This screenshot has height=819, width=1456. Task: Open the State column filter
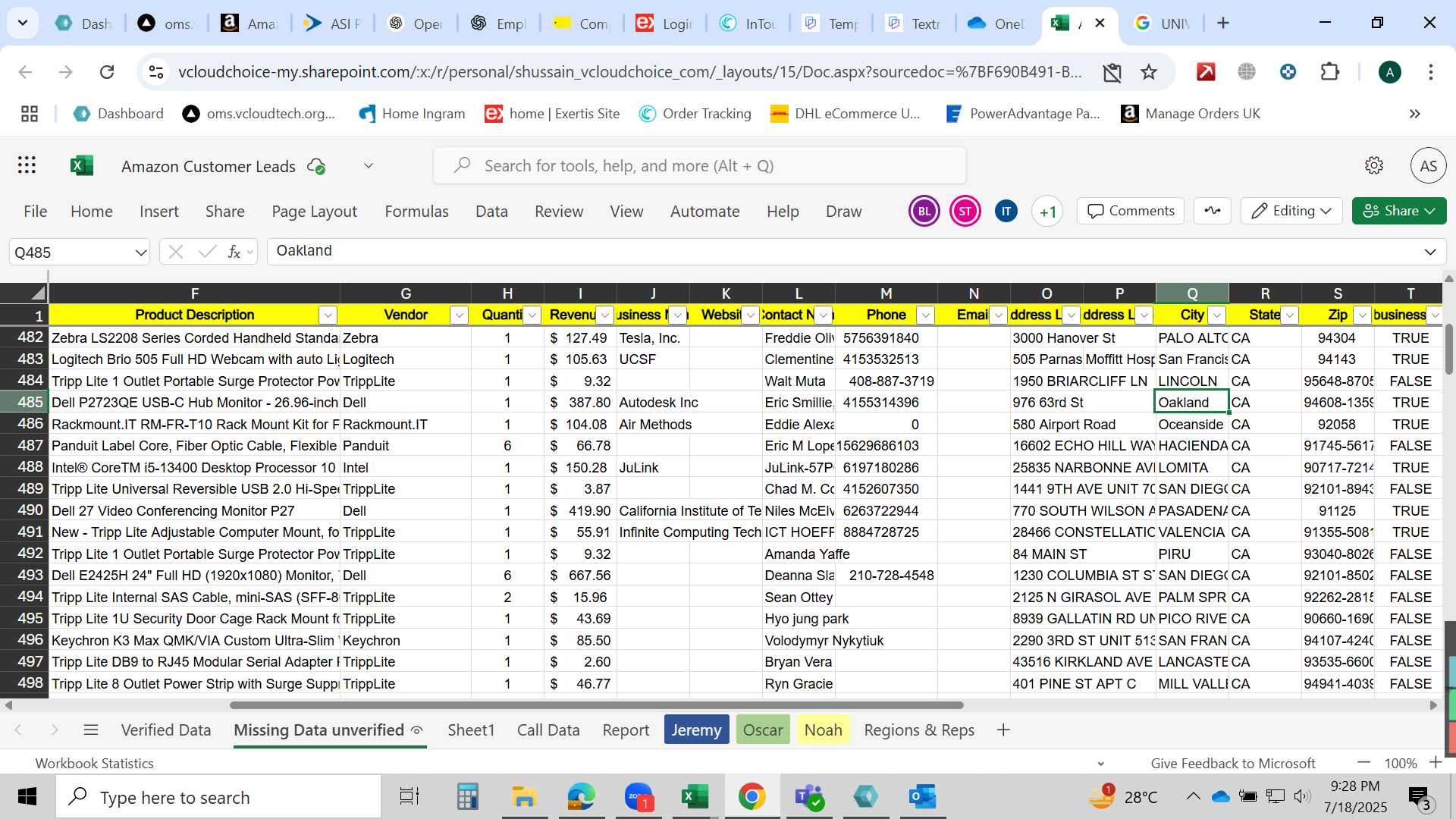(1289, 315)
